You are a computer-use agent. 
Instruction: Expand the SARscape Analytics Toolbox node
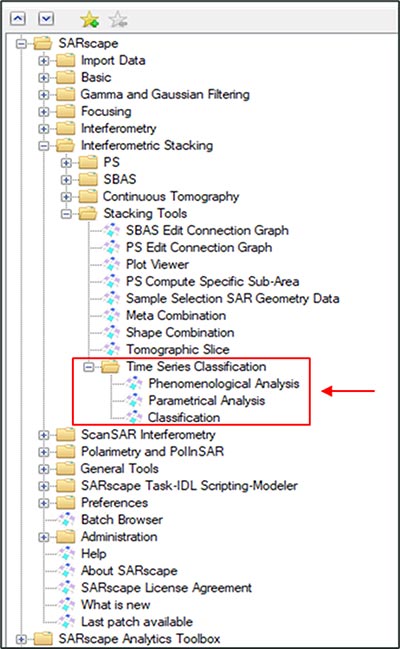[x=21, y=639]
